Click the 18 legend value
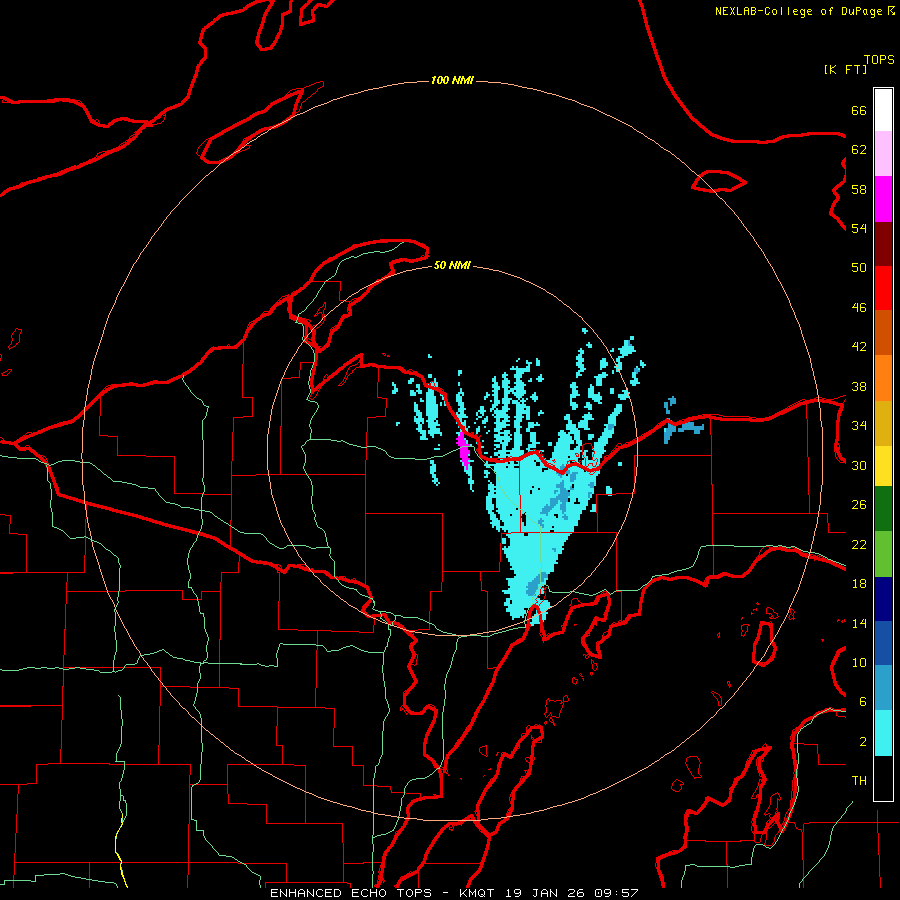Viewport: 900px width, 900px height. click(859, 584)
